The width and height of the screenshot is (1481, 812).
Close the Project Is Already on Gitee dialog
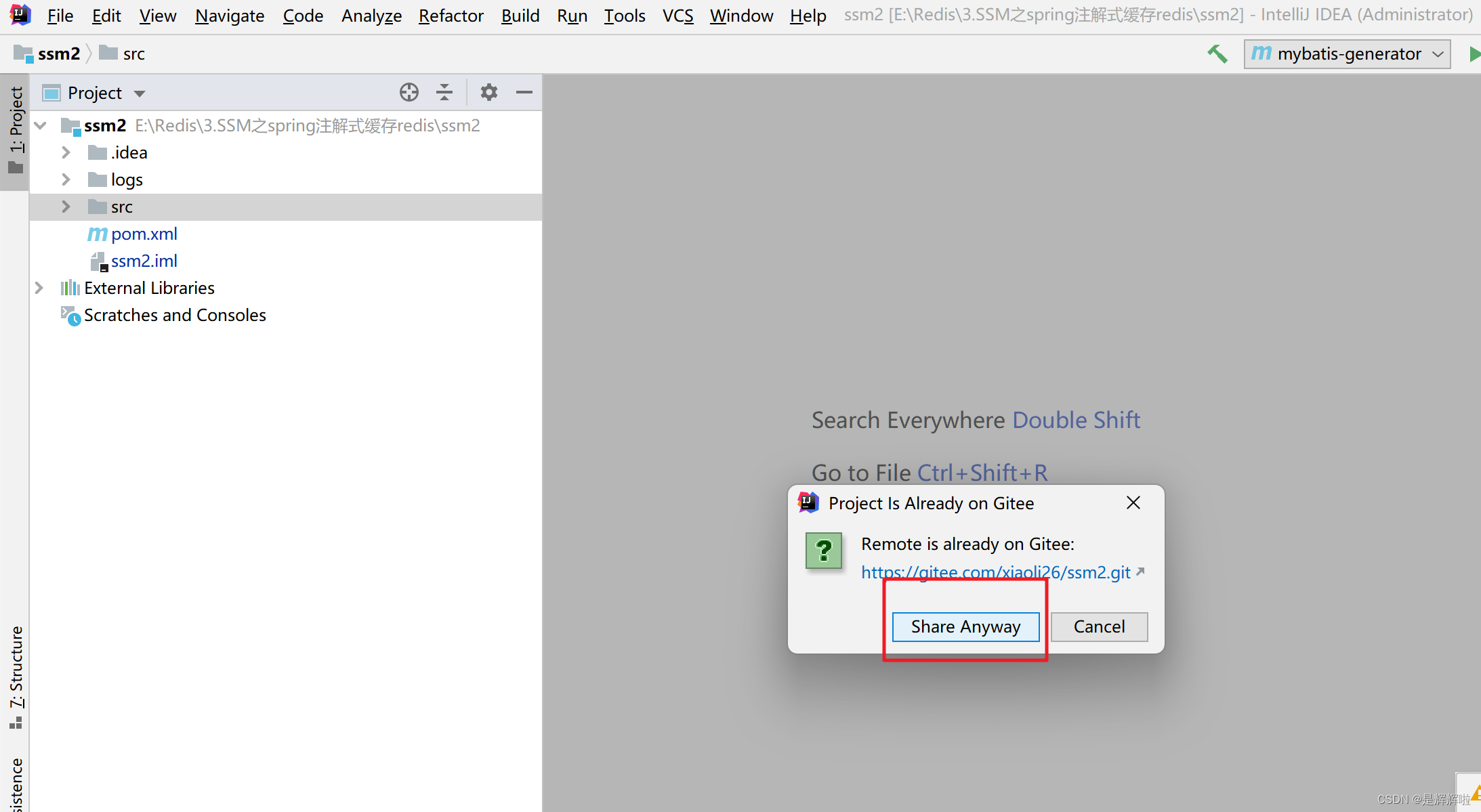coord(1133,503)
